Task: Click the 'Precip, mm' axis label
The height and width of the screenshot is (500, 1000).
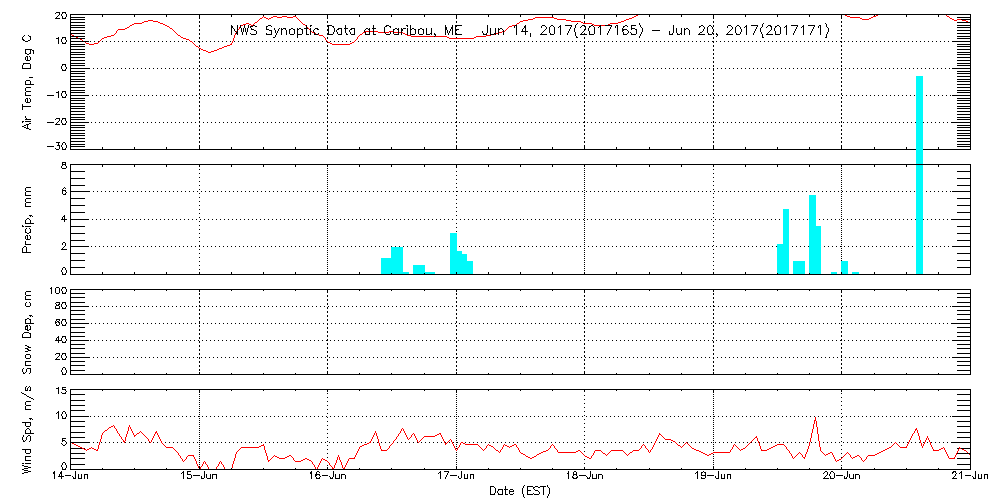Action: [x=27, y=220]
